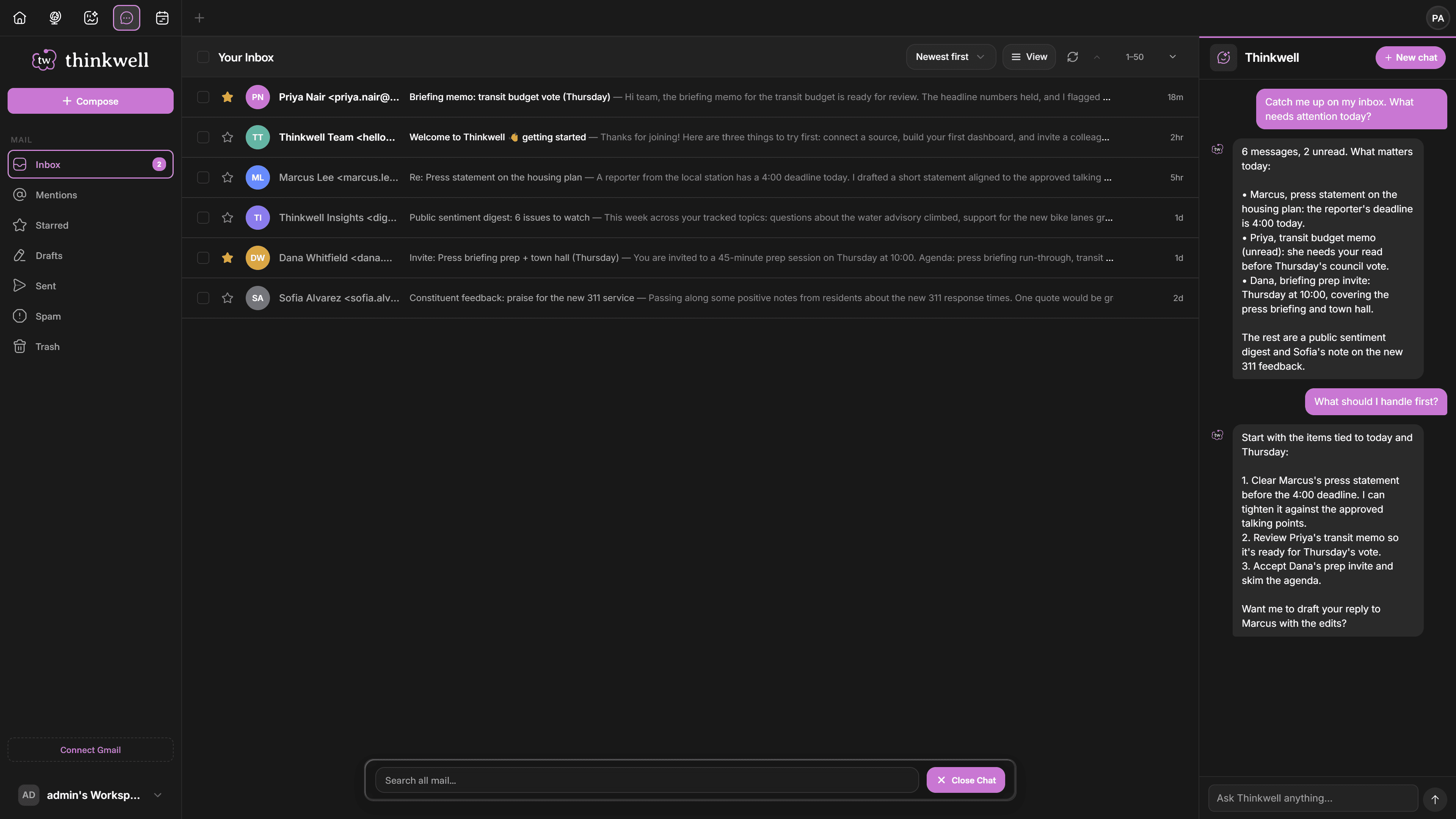Check the Thinkwell Insights message checkbox
The image size is (1456, 819).
(203, 218)
